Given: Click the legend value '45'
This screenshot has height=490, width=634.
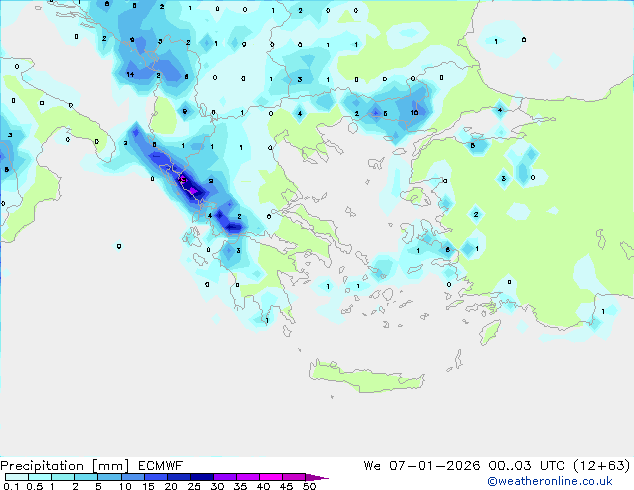Looking at the screenshot, I should (286, 486).
